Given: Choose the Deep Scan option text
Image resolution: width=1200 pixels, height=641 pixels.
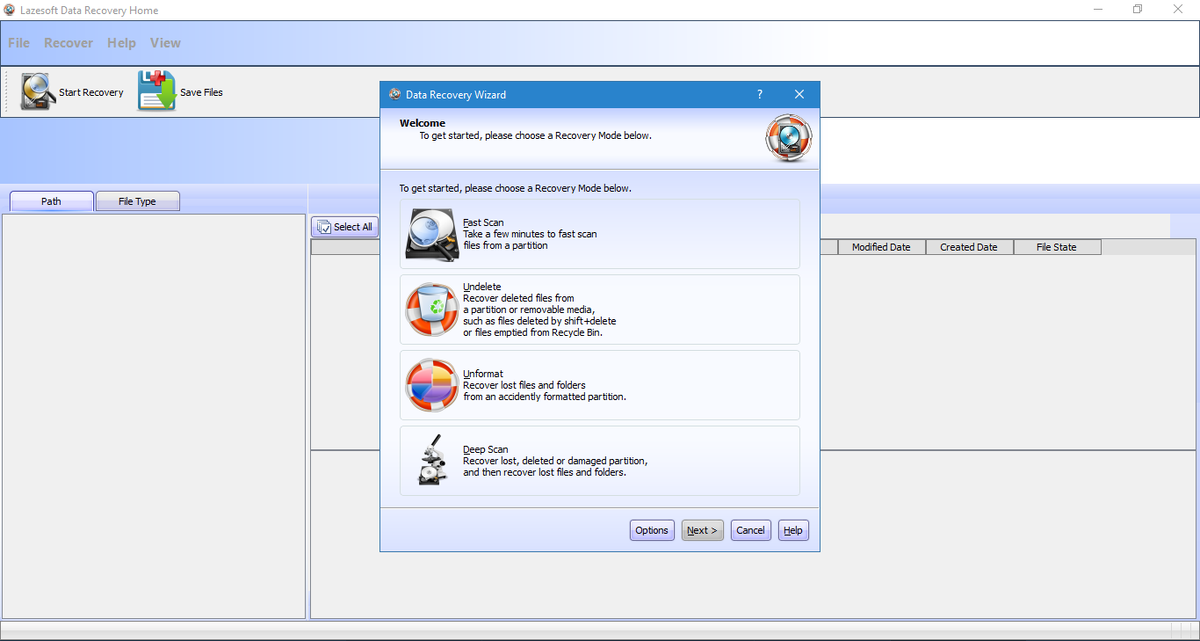Looking at the screenshot, I should [555, 461].
